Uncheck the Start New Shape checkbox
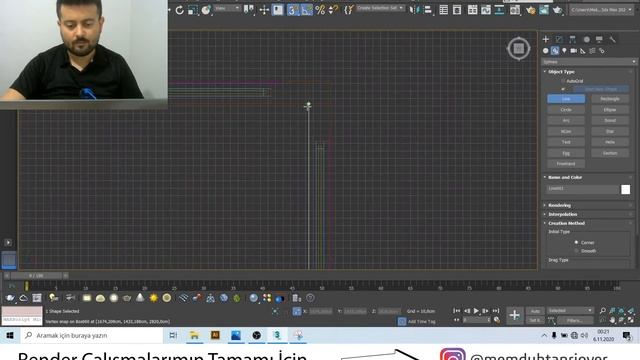This screenshot has width=640, height=360. (x=563, y=89)
